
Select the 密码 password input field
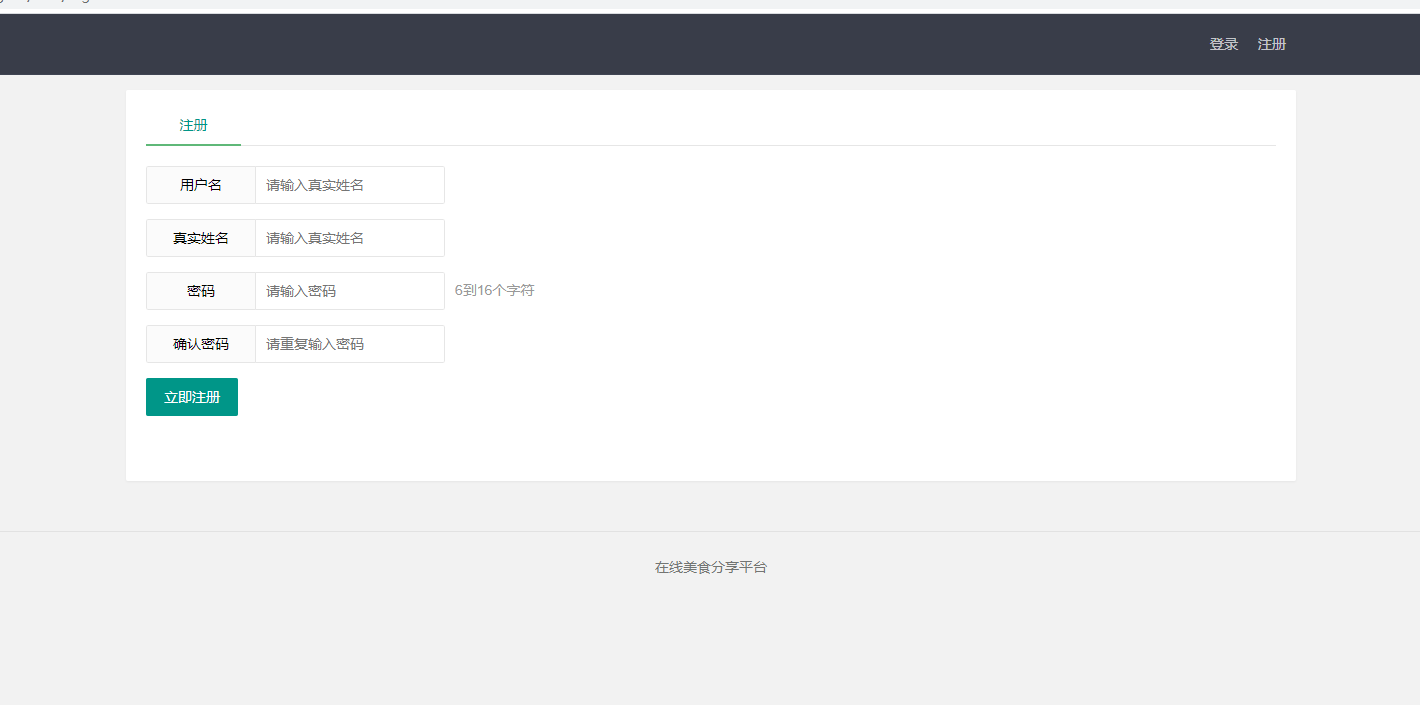coord(349,291)
